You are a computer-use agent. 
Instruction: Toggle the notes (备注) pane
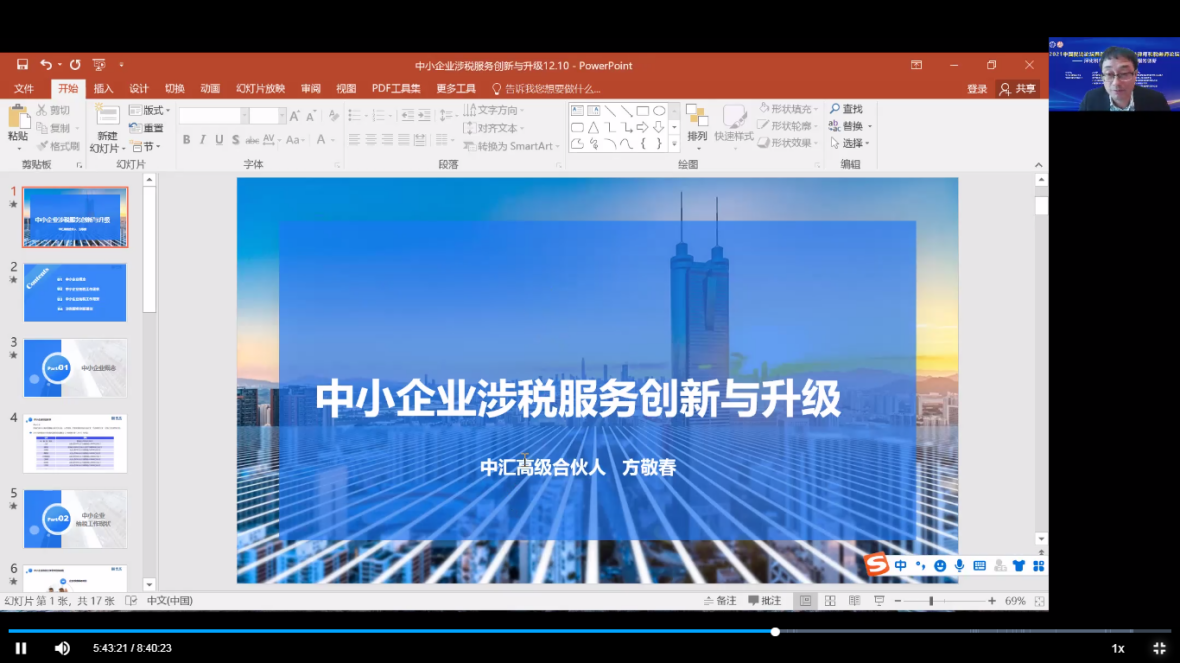tap(718, 601)
